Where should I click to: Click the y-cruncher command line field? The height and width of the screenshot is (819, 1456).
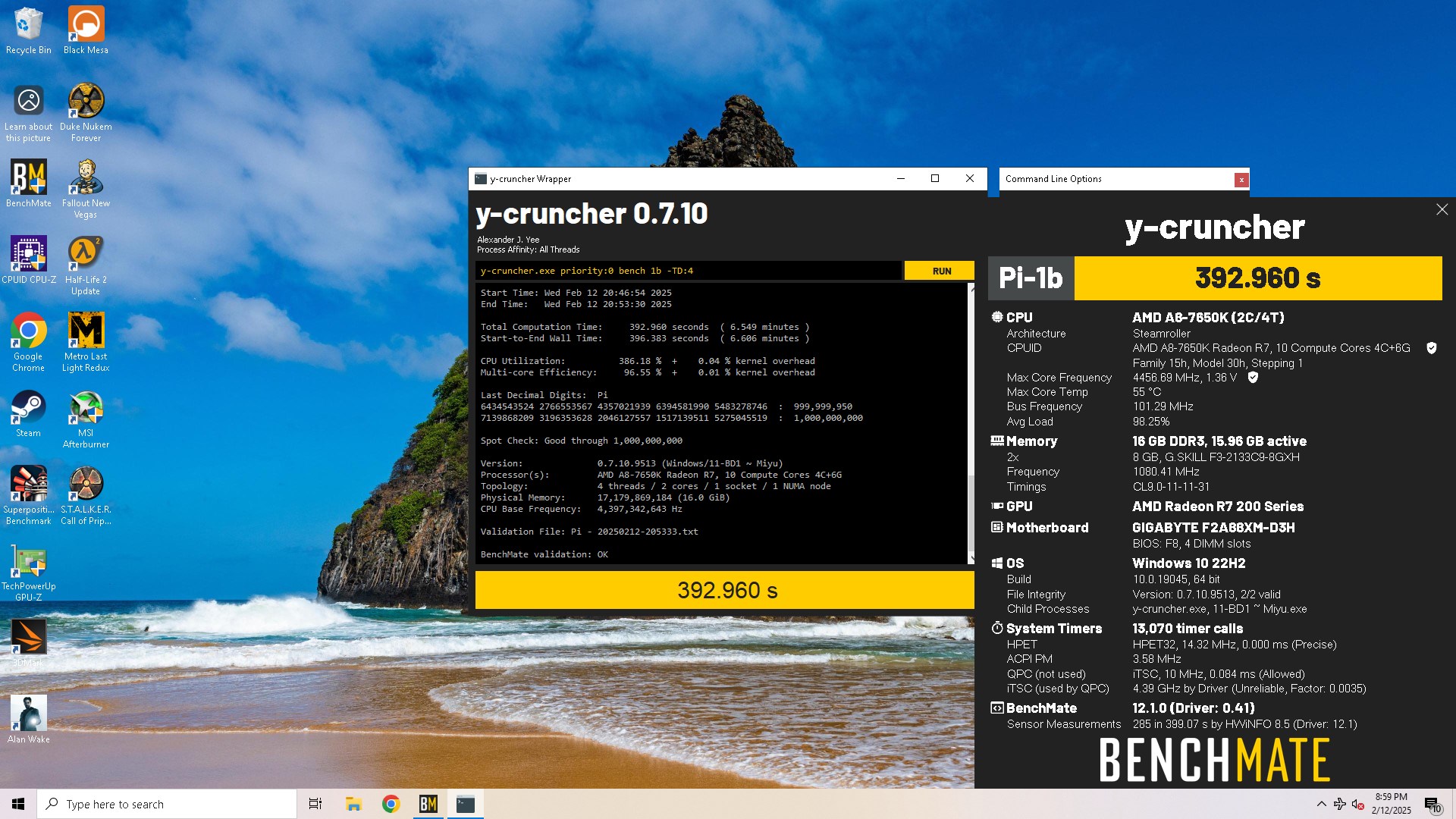coord(689,271)
